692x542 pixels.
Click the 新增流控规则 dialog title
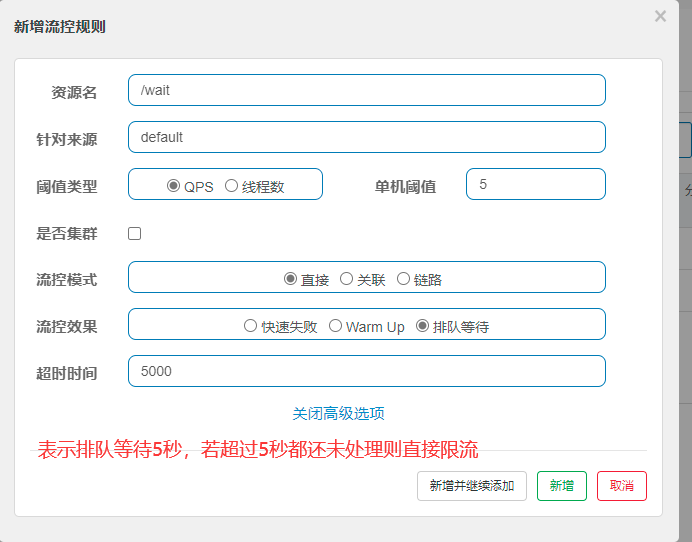(60, 27)
